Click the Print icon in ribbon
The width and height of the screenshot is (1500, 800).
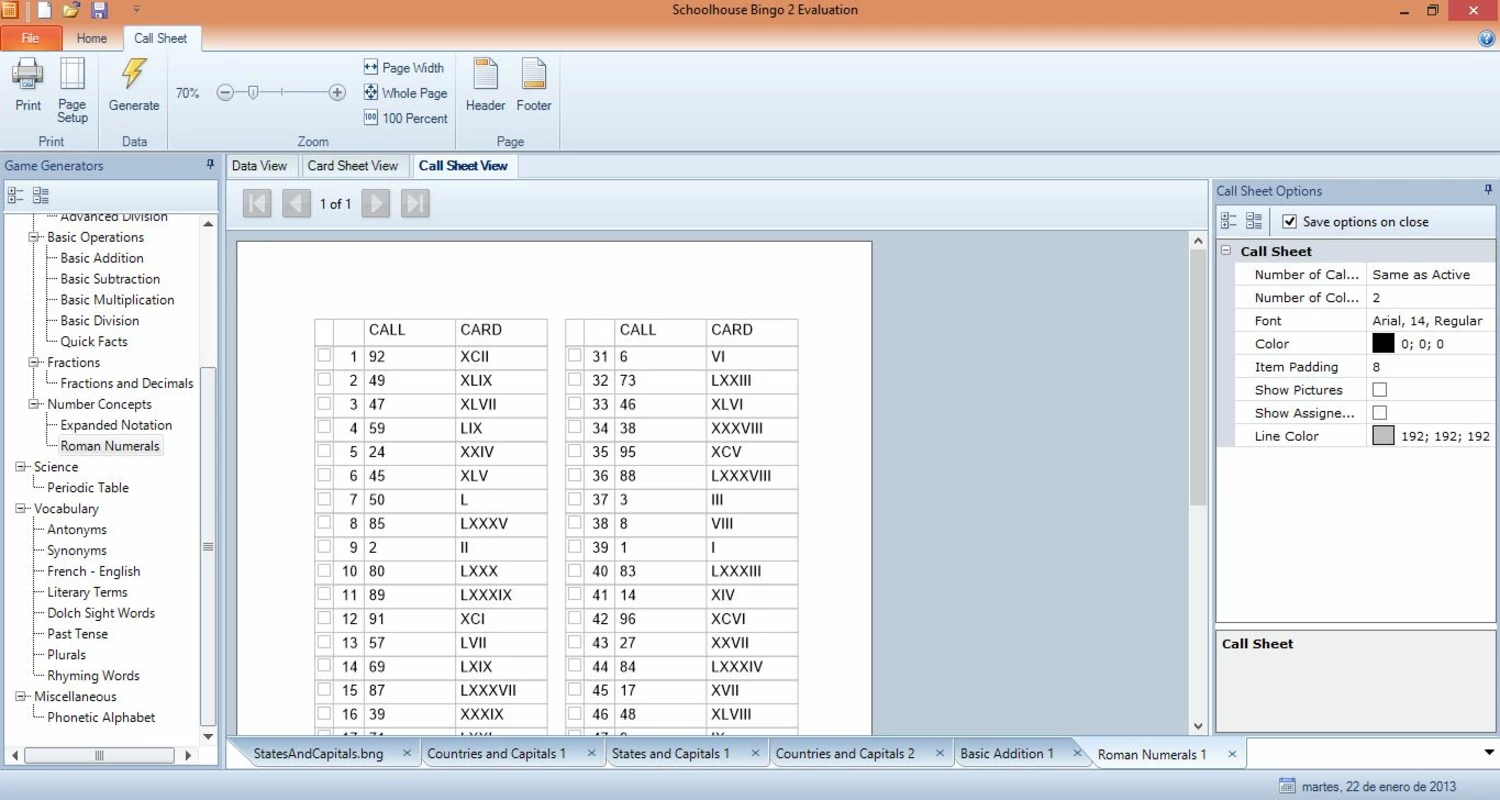[x=27, y=75]
